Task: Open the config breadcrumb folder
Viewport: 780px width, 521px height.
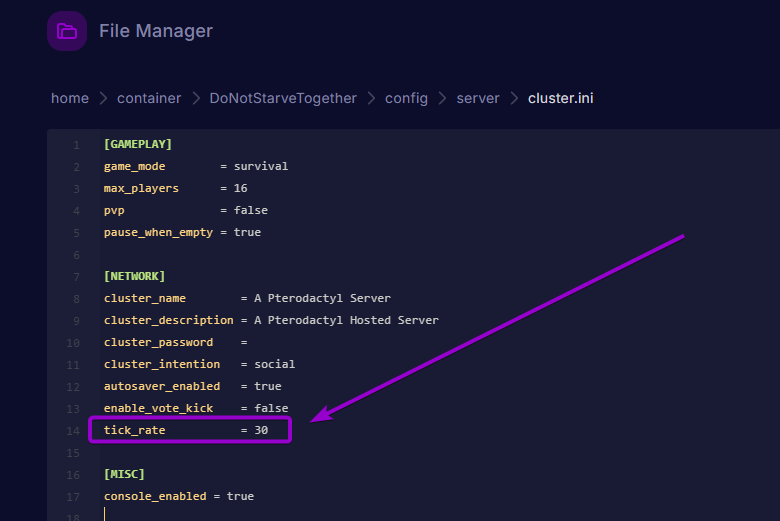Action: click(406, 99)
